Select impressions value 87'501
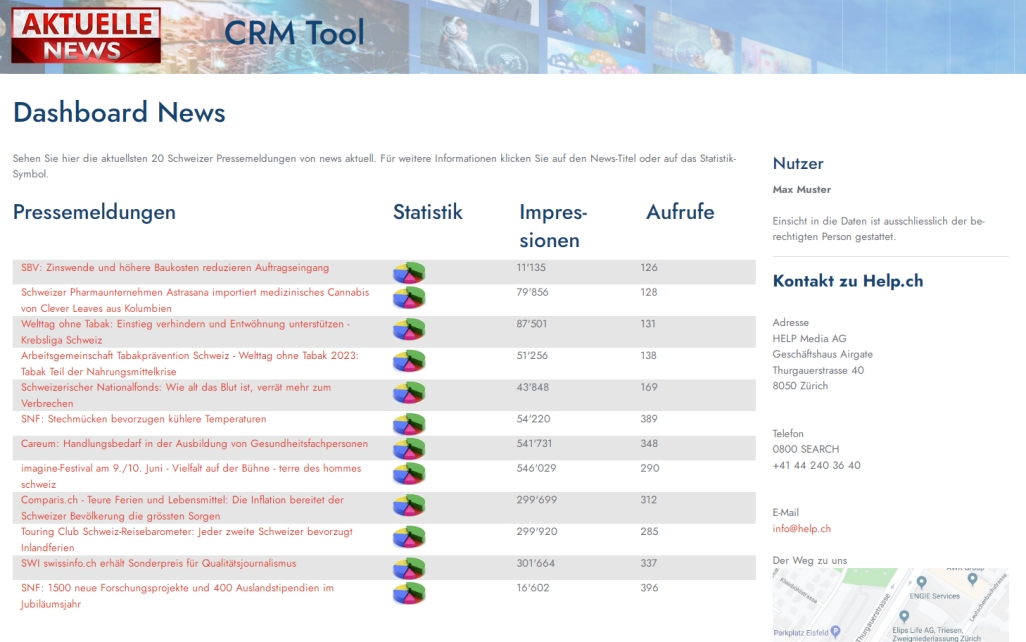This screenshot has width=1026, height=642. [531, 324]
